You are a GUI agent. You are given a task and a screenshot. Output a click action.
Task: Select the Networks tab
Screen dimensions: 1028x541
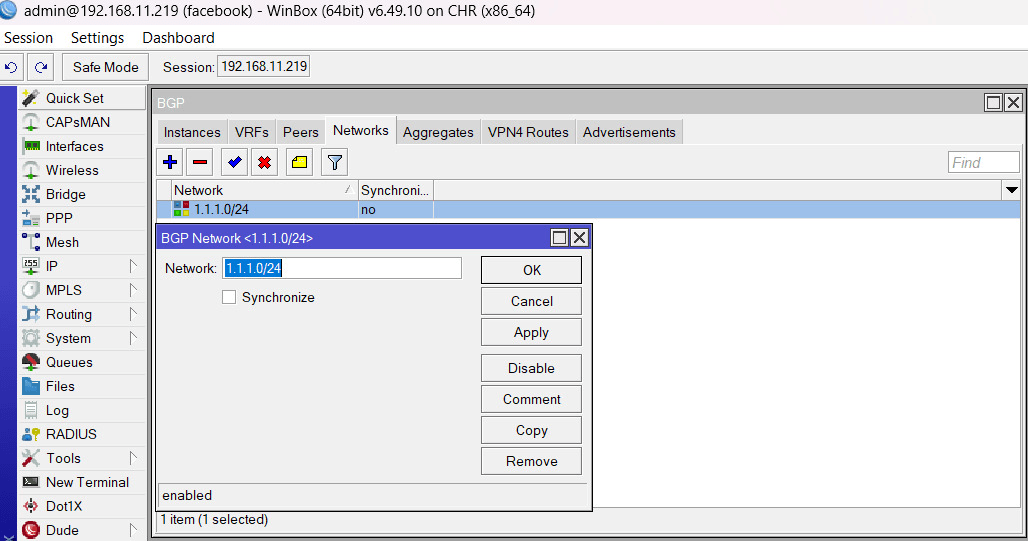(x=361, y=130)
